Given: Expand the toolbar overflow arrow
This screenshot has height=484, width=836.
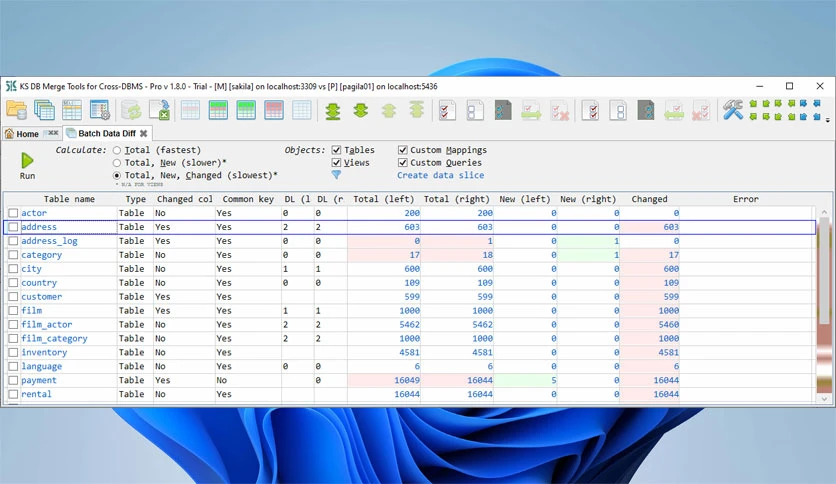Looking at the screenshot, I should click(x=827, y=120).
